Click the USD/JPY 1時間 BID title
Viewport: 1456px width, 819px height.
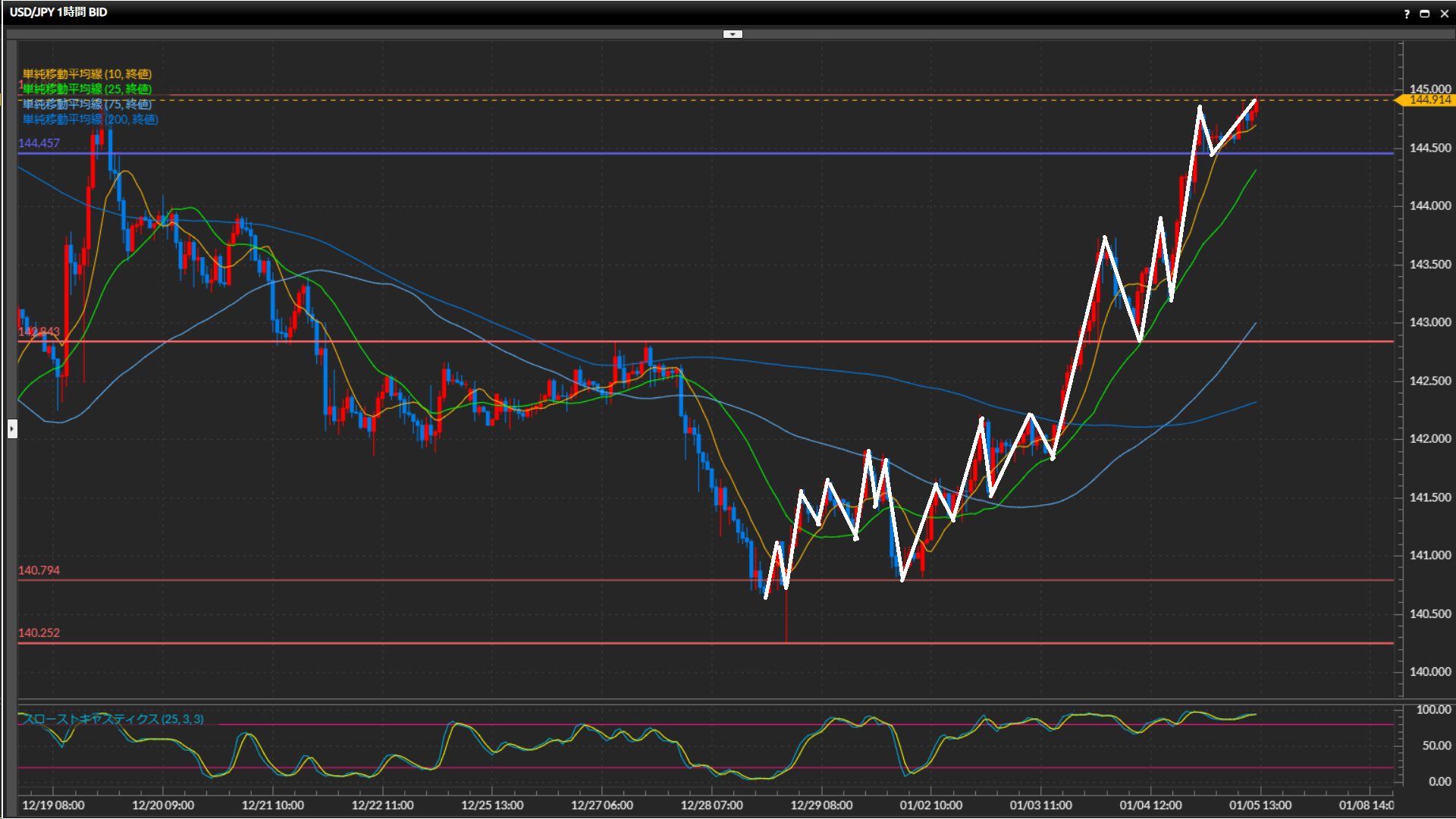tap(58, 12)
